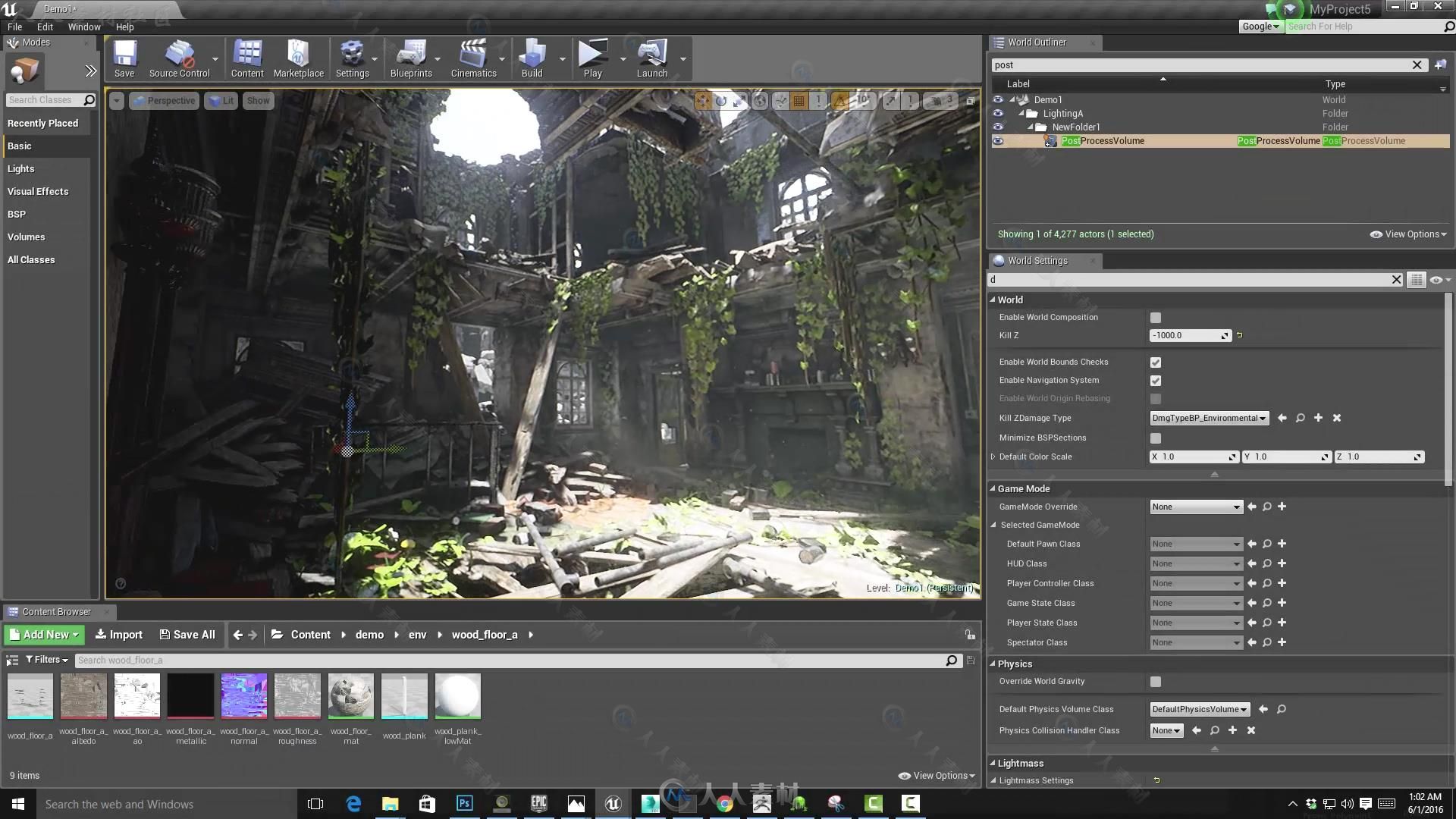The width and height of the screenshot is (1456, 819).
Task: Select the rotate gizmo mode in viewport
Action: [x=721, y=100]
